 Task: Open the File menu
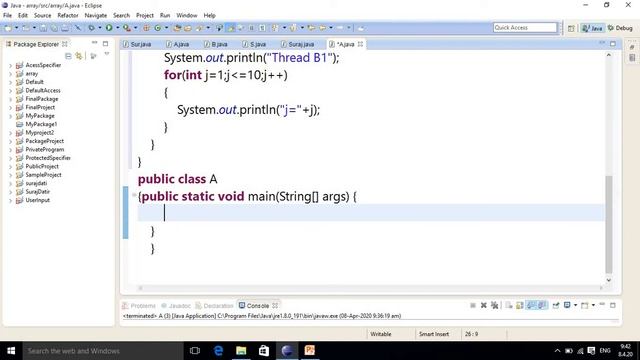coord(7,16)
